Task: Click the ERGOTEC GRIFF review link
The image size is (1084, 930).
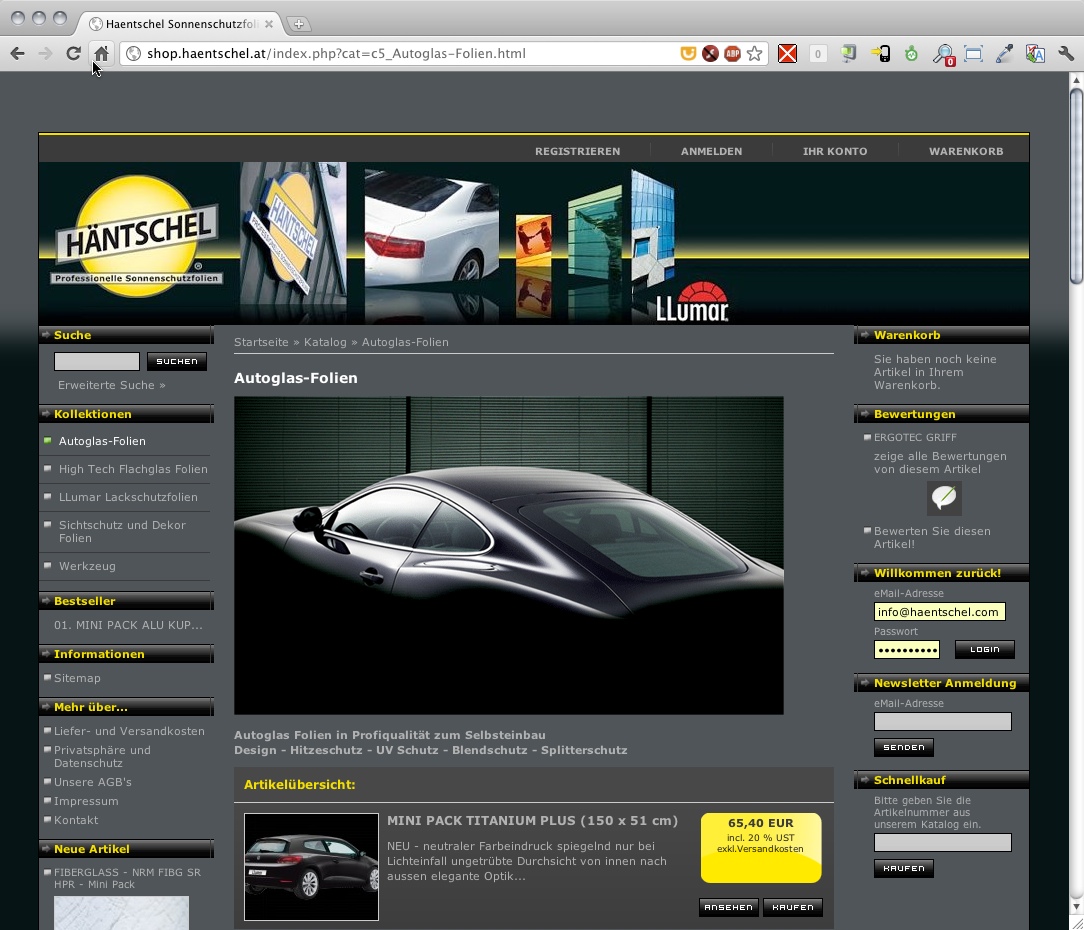Action: point(915,437)
